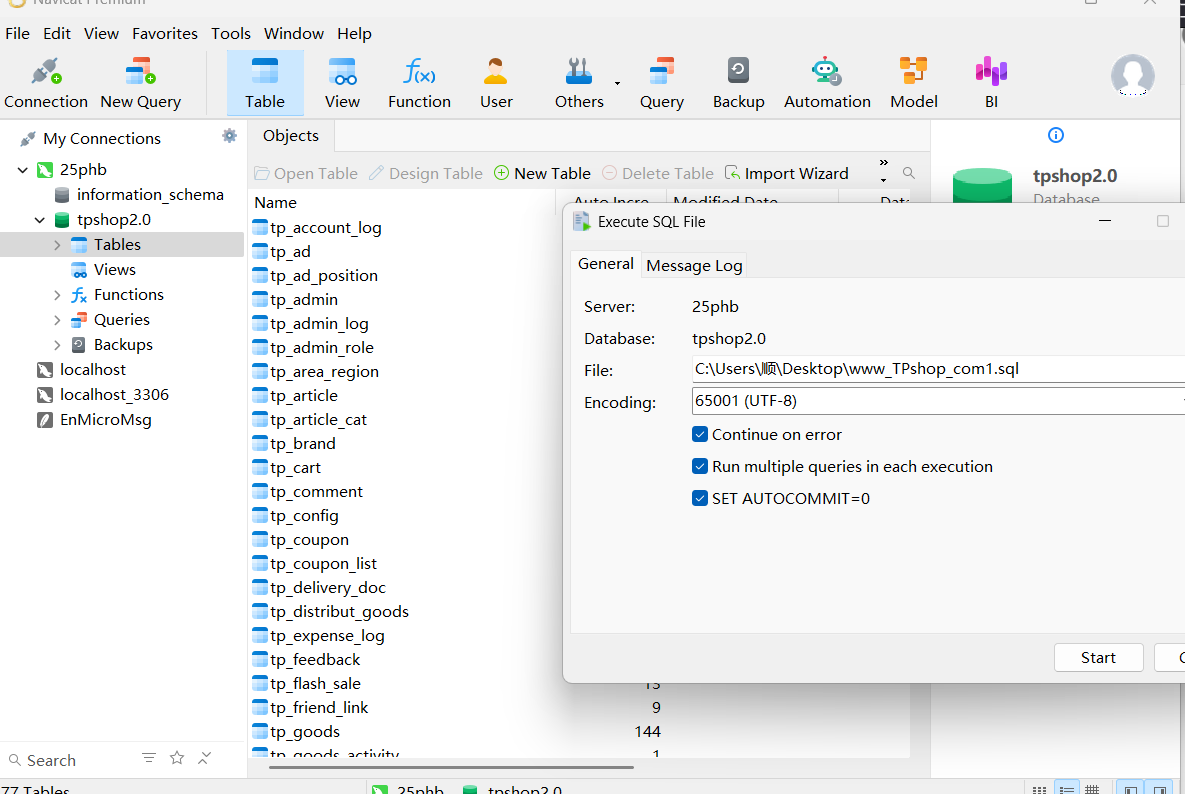Open My Connections settings gear

coord(229,136)
